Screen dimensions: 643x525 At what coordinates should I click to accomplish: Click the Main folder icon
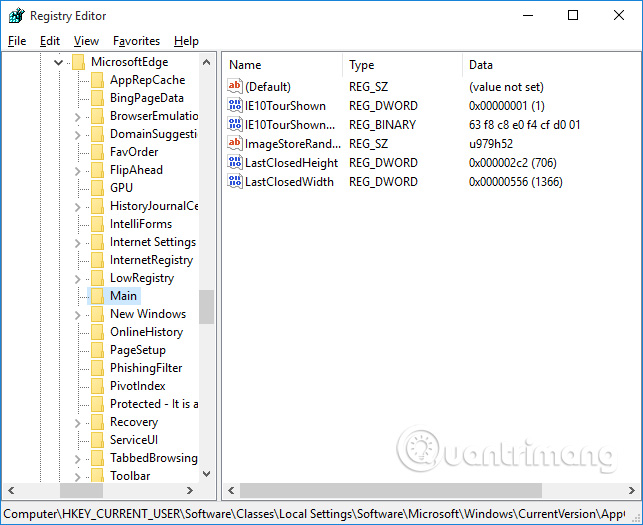coord(97,296)
